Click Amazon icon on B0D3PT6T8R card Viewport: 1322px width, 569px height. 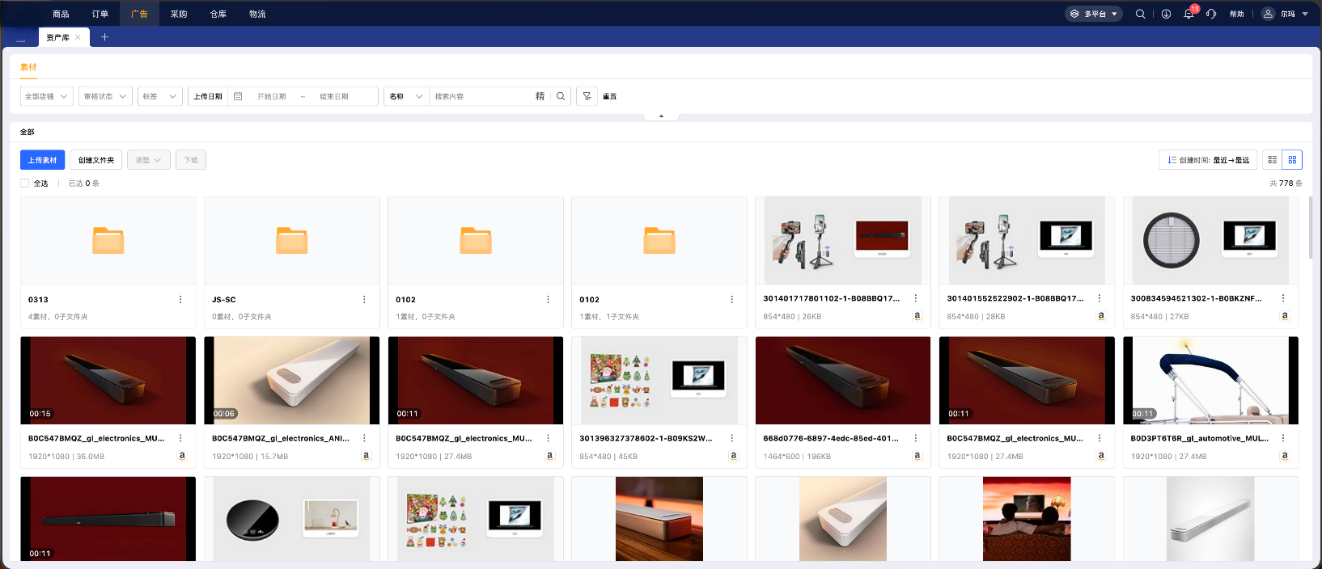pyautogui.click(x=1285, y=455)
